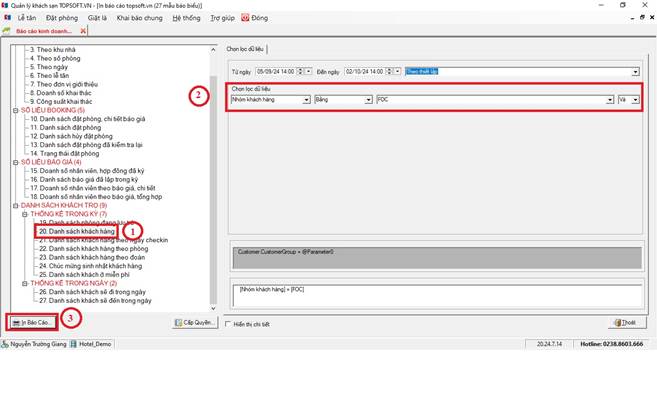
Task: Select 8. Doanh số khai thác
Action: point(60,93)
